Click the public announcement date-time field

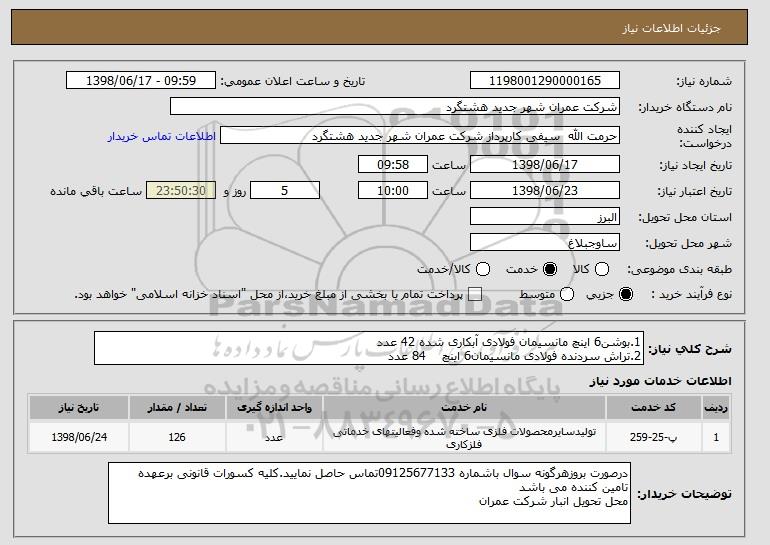pyautogui.click(x=141, y=81)
